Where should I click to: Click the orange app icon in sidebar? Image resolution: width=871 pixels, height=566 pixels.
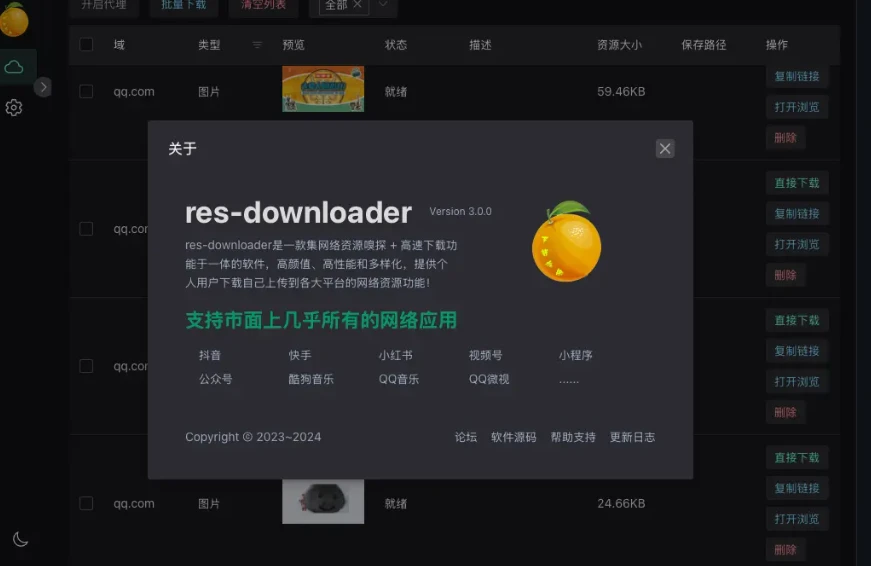tap(14, 19)
